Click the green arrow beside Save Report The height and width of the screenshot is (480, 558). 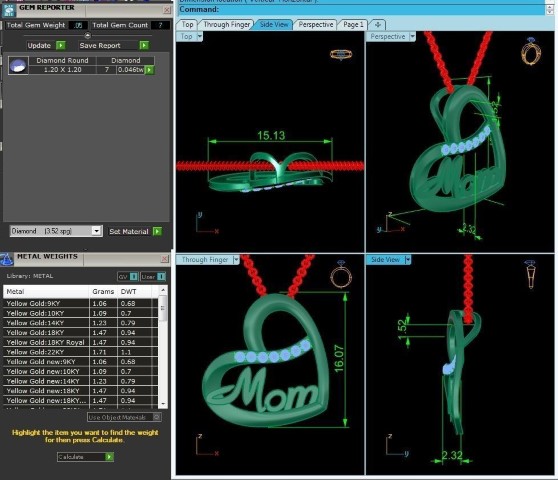pyautogui.click(x=144, y=46)
